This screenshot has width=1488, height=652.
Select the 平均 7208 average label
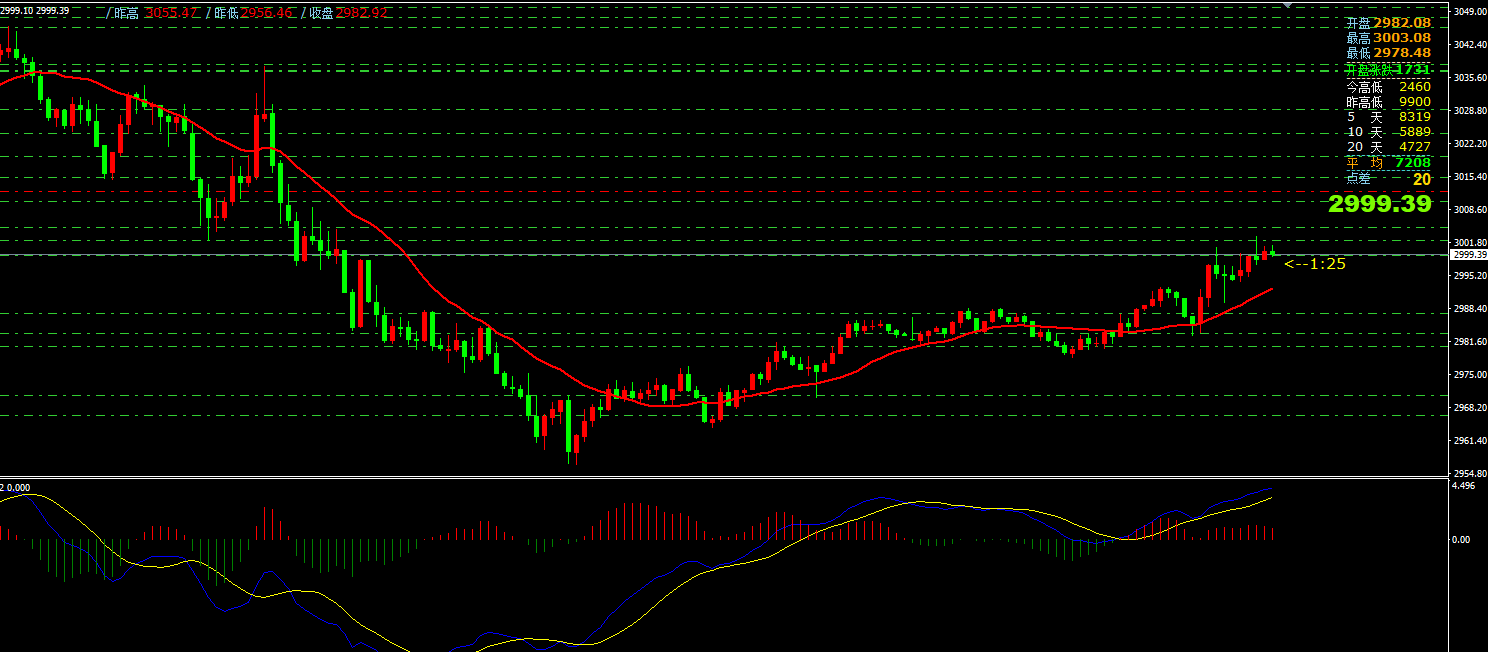coord(1388,162)
